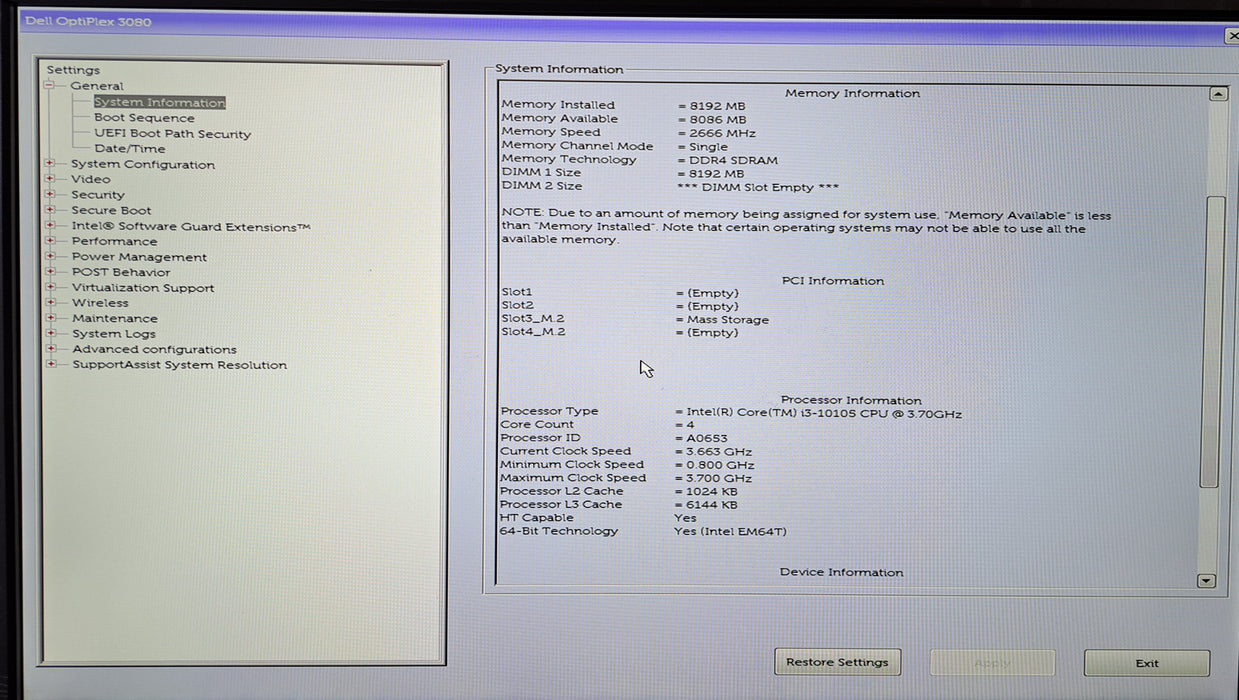
Task: Expand Intel Software Guard Extensions node
Action: [x=50, y=226]
